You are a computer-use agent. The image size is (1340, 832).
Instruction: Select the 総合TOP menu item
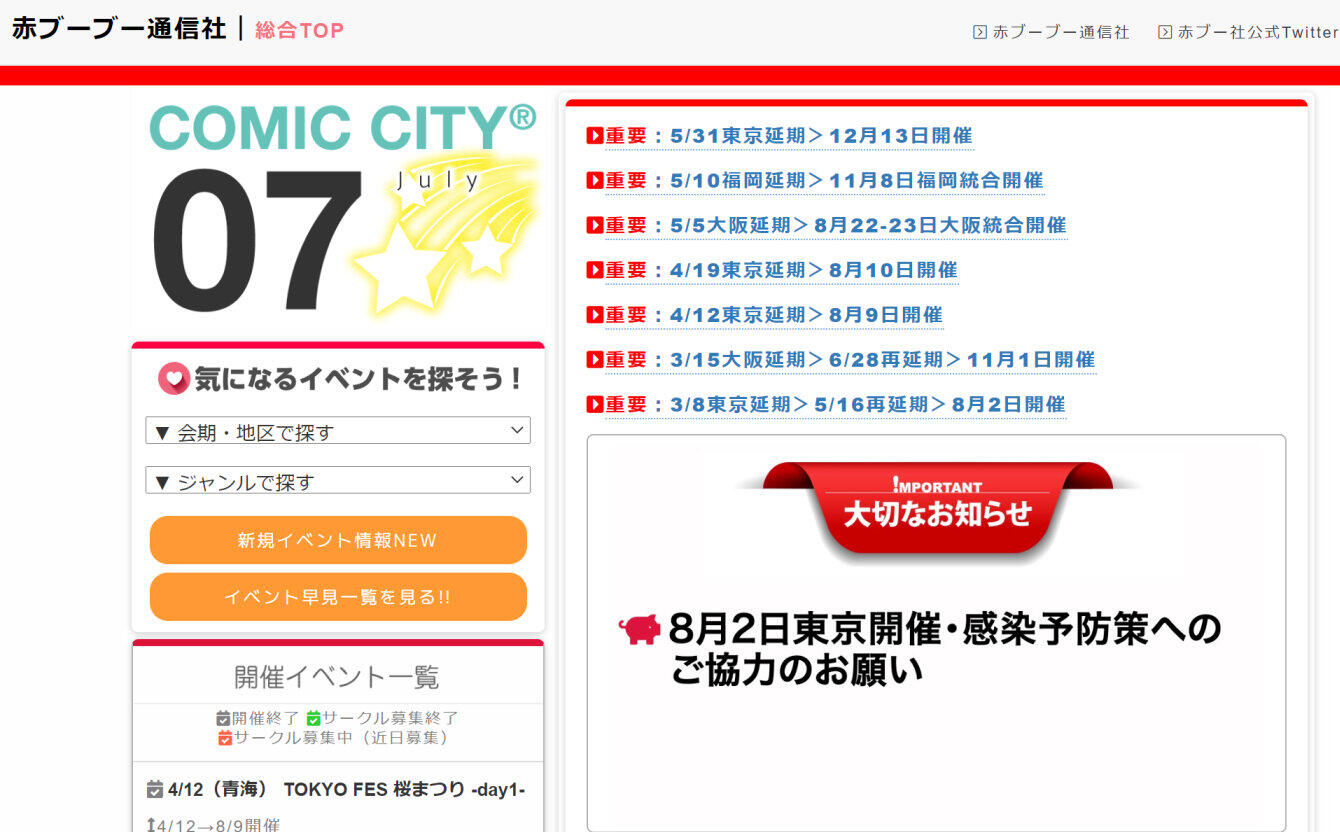(297, 29)
